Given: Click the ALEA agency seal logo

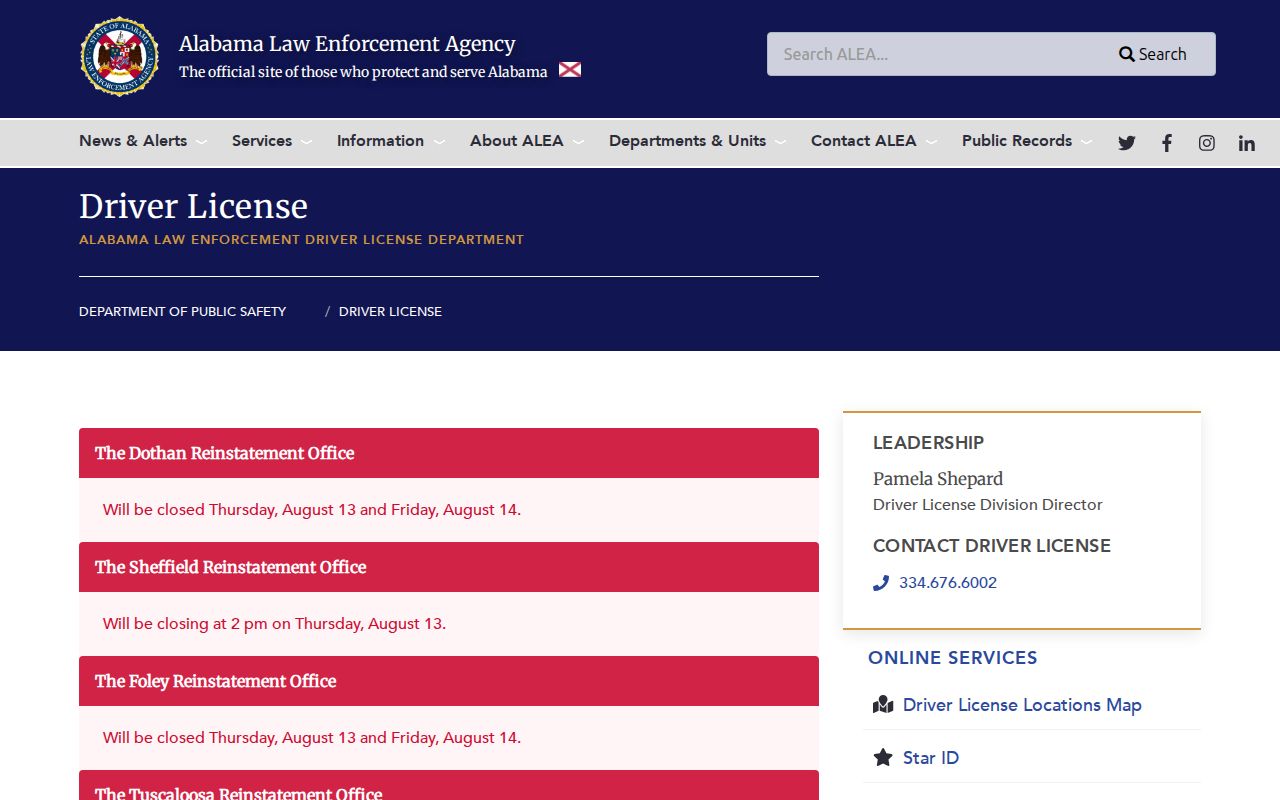Looking at the screenshot, I should pyautogui.click(x=120, y=56).
